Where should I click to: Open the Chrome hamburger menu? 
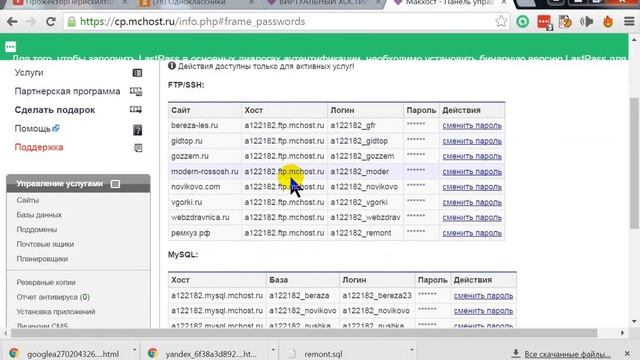[x=629, y=22]
